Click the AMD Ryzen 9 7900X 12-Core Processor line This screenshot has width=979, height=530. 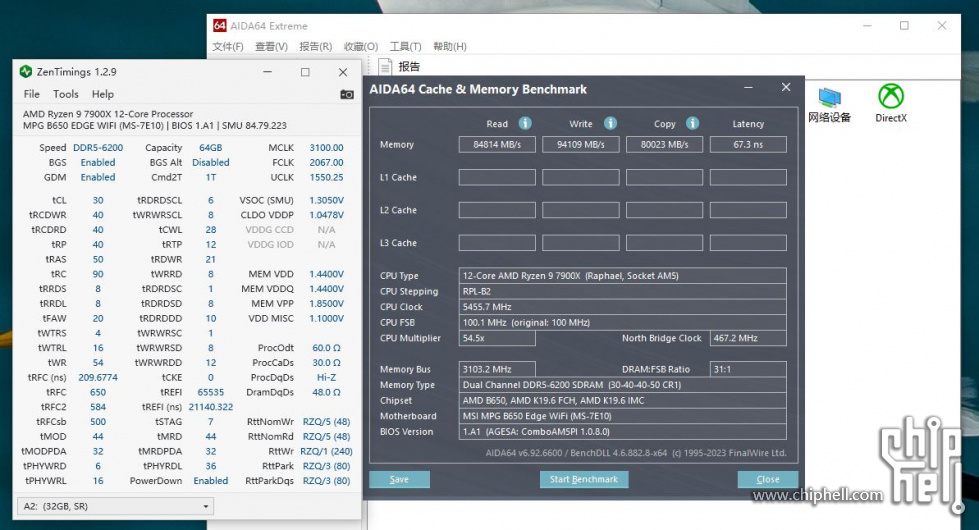pyautogui.click(x=108, y=114)
